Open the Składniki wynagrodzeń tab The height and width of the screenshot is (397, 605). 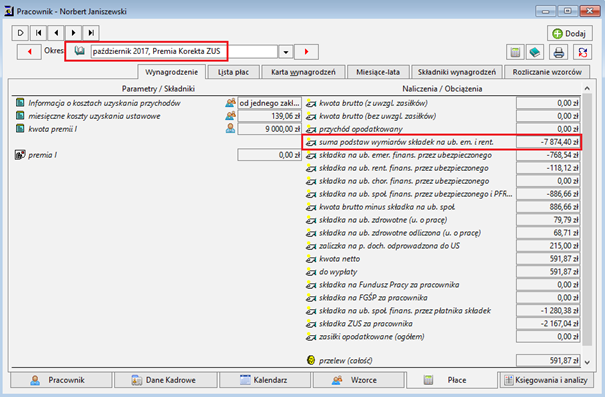[x=457, y=72]
